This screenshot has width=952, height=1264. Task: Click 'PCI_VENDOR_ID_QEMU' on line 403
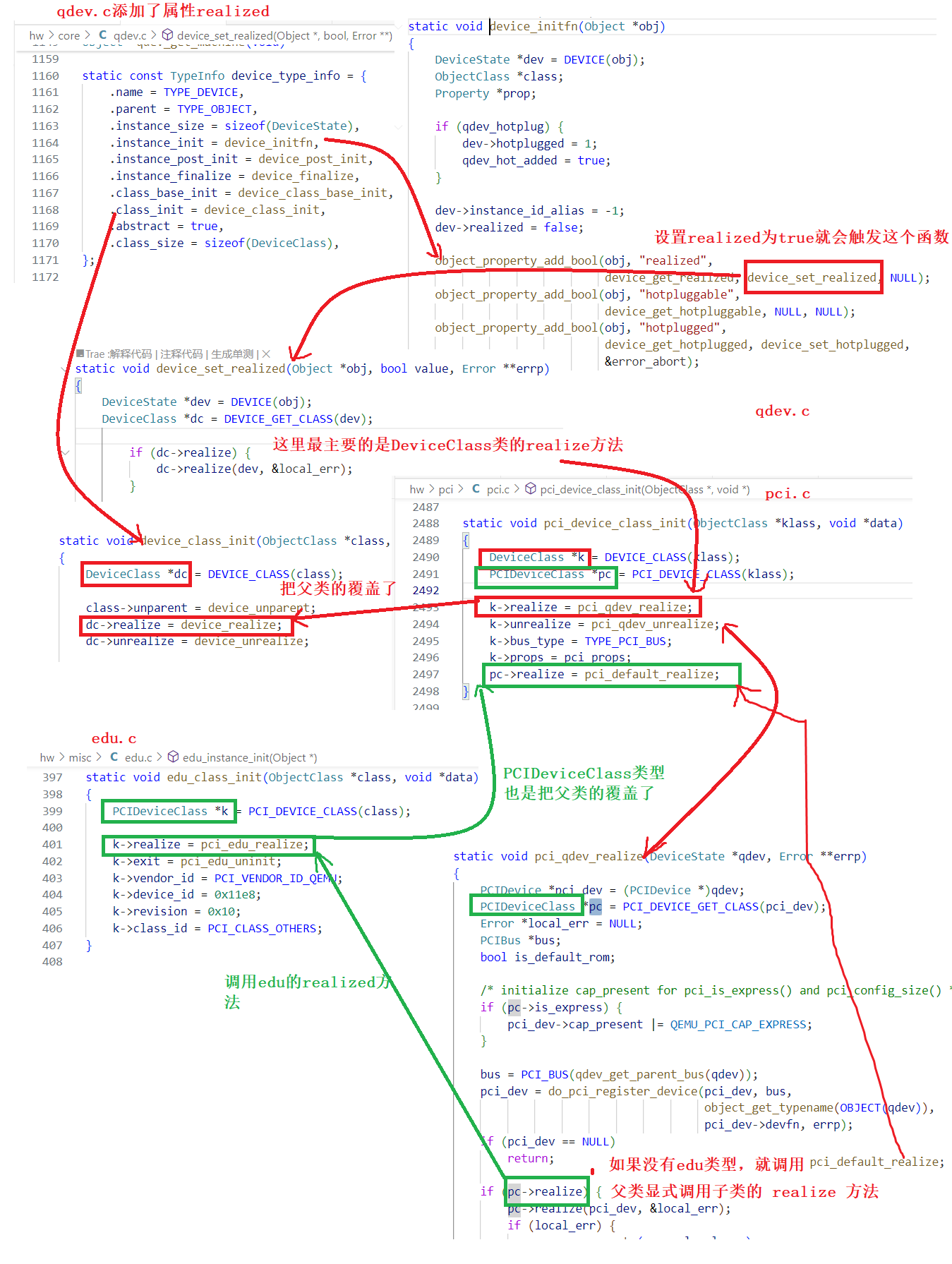pyautogui.click(x=276, y=878)
